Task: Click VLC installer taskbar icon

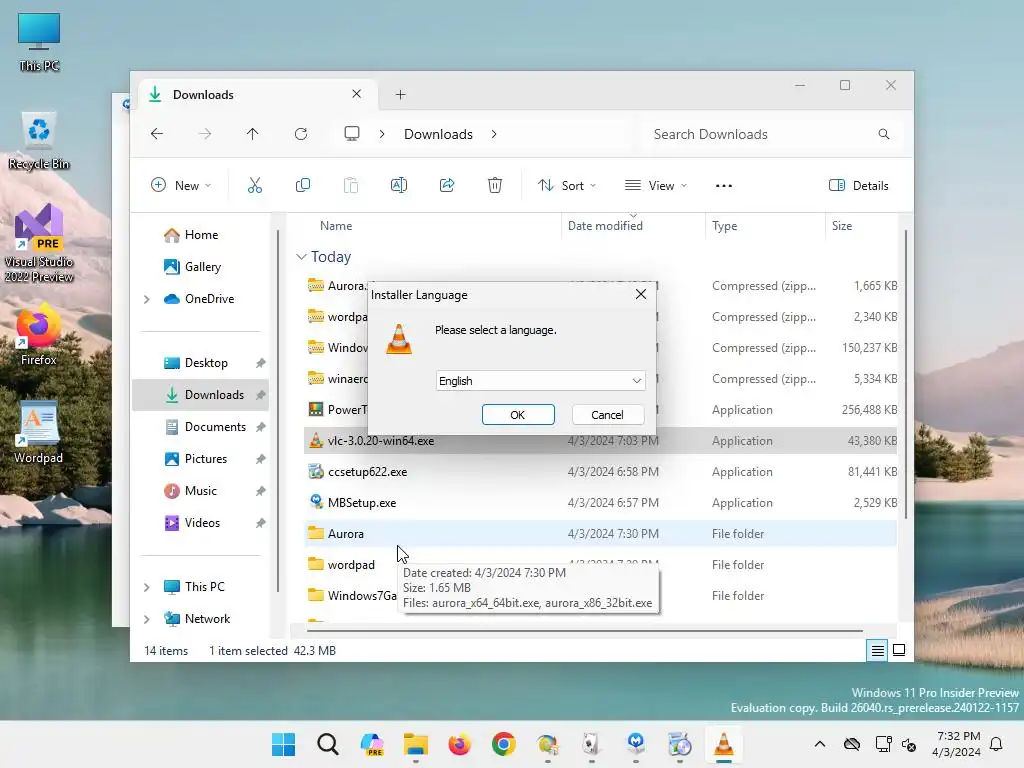Action: (x=724, y=744)
